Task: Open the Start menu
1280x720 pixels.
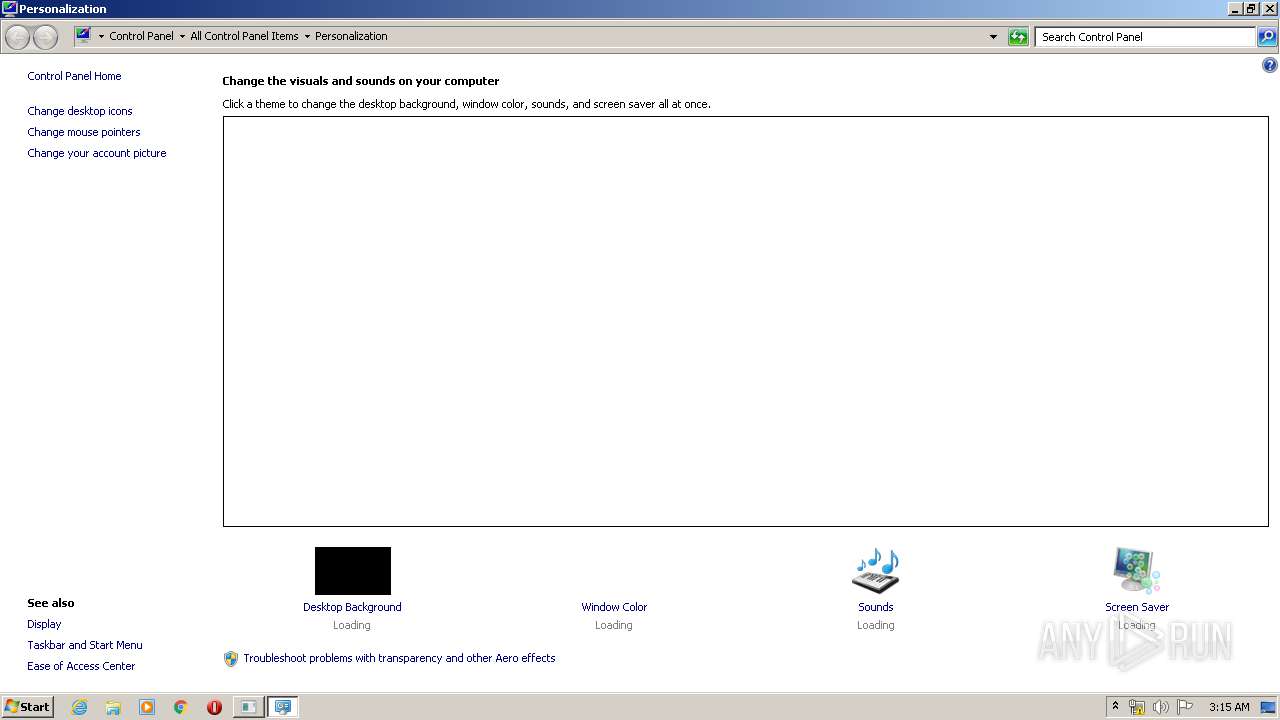Action: coord(27,707)
